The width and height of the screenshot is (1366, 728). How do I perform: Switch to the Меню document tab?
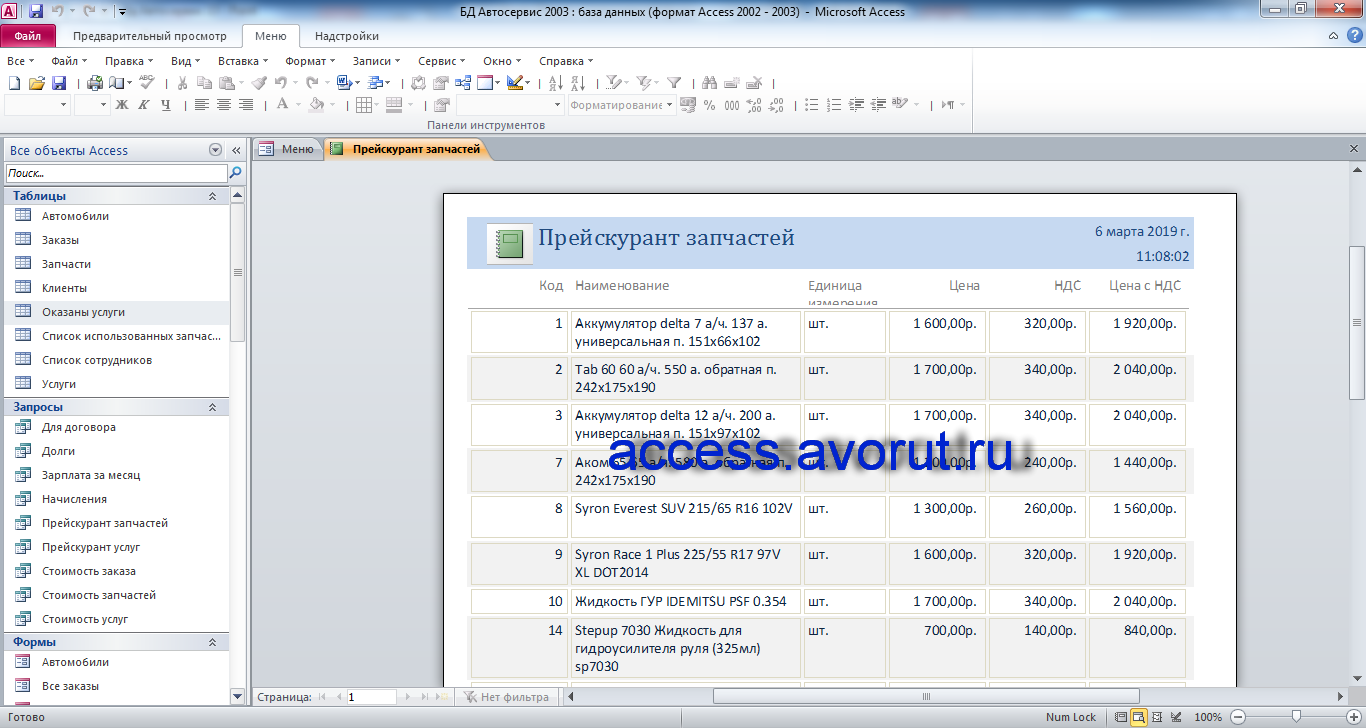point(288,150)
